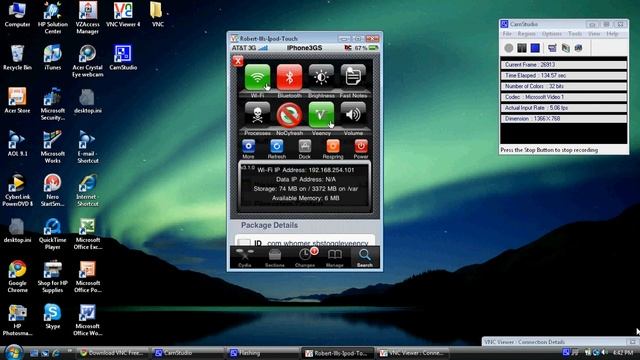Open the CamStudio View menu

click(x=594, y=34)
